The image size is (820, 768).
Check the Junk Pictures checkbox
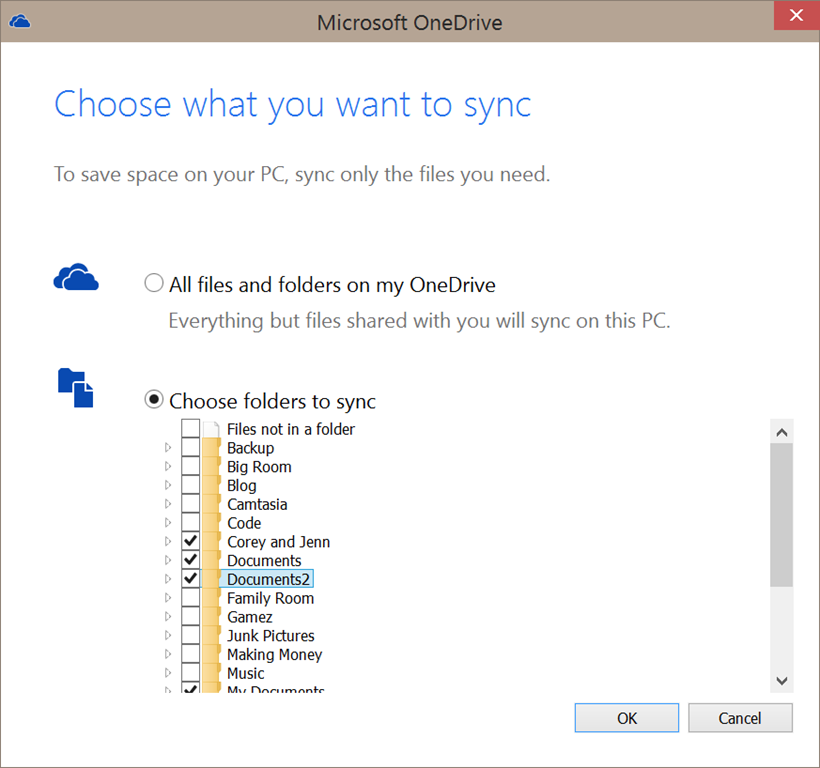point(190,635)
